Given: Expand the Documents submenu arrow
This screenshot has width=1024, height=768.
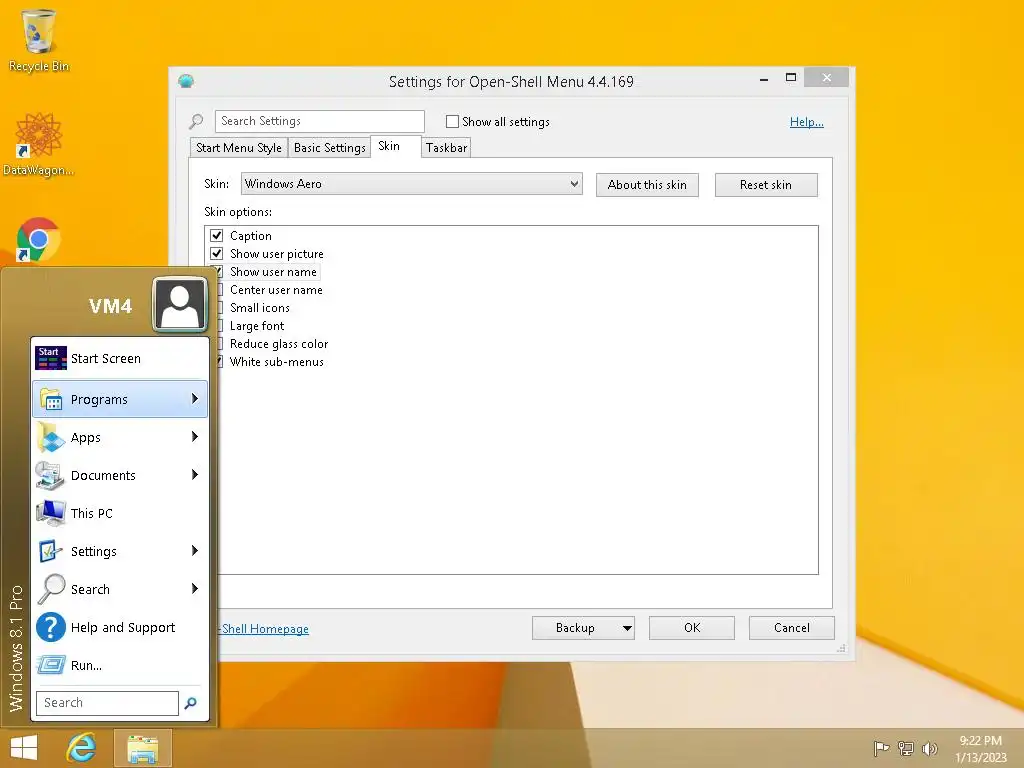Looking at the screenshot, I should click(x=195, y=475).
